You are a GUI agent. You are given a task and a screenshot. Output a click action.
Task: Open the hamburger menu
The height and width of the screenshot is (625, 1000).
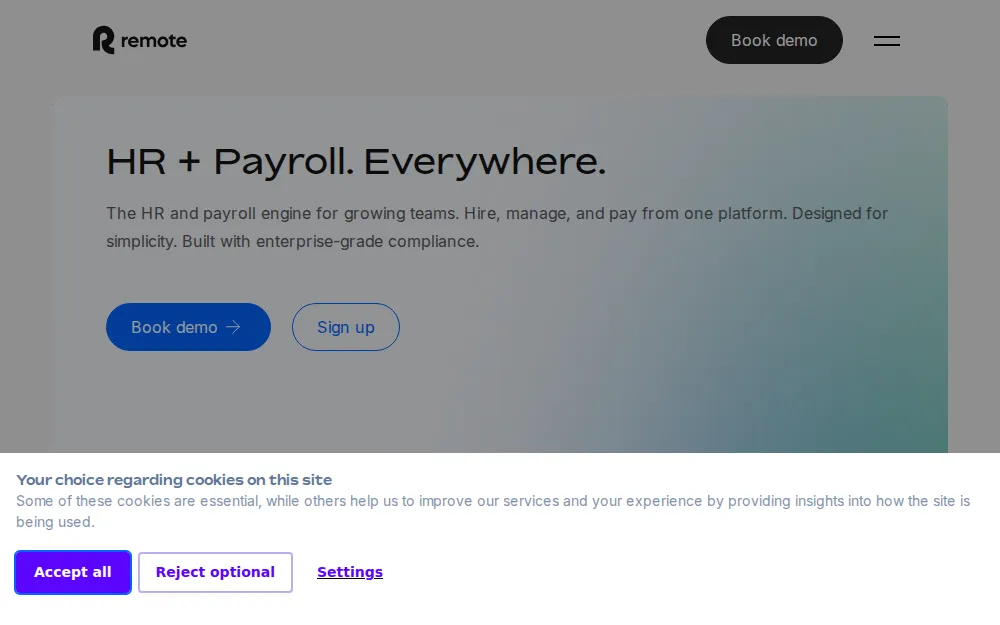[x=886, y=41]
